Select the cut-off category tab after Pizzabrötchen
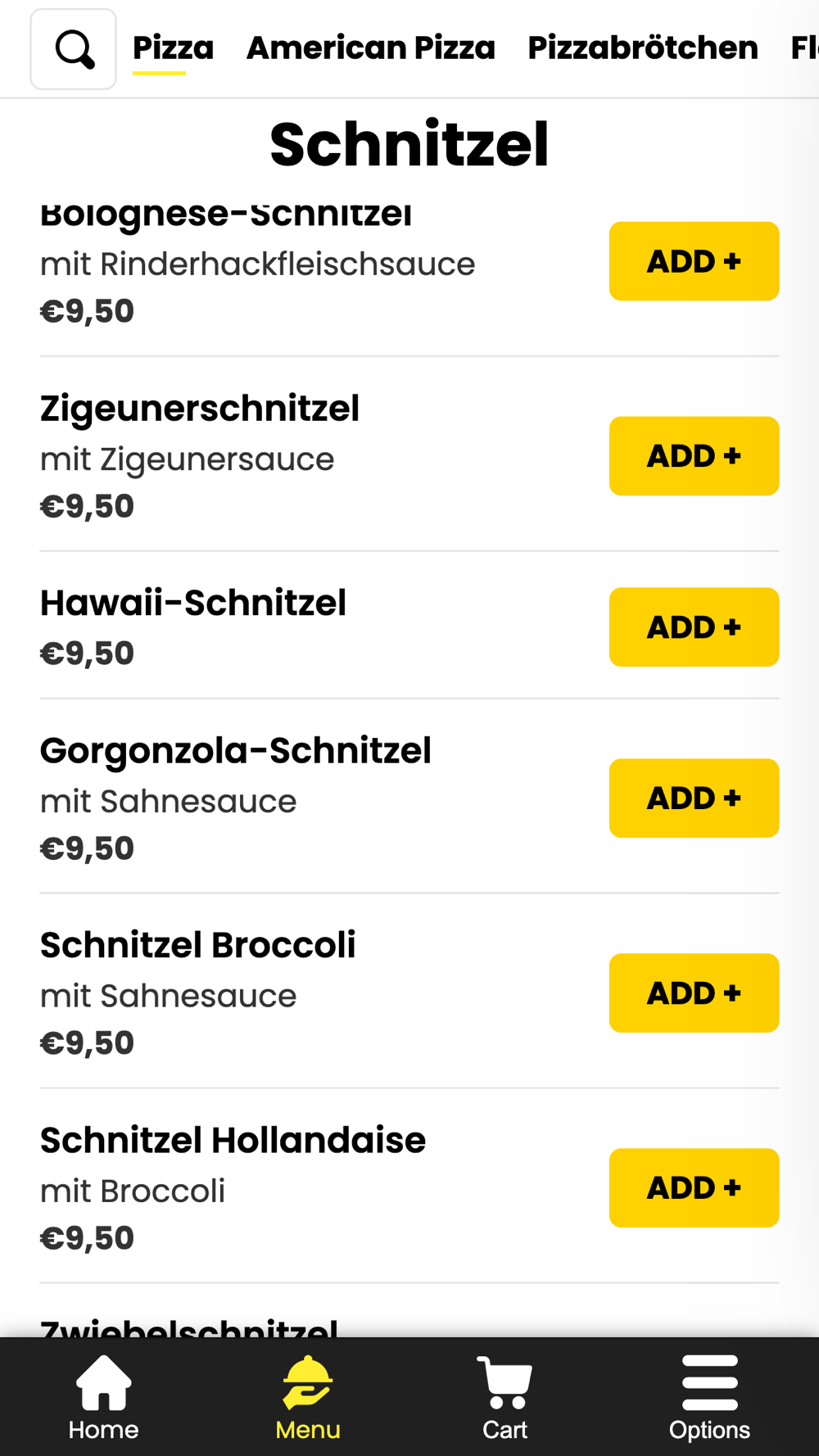 (804, 47)
